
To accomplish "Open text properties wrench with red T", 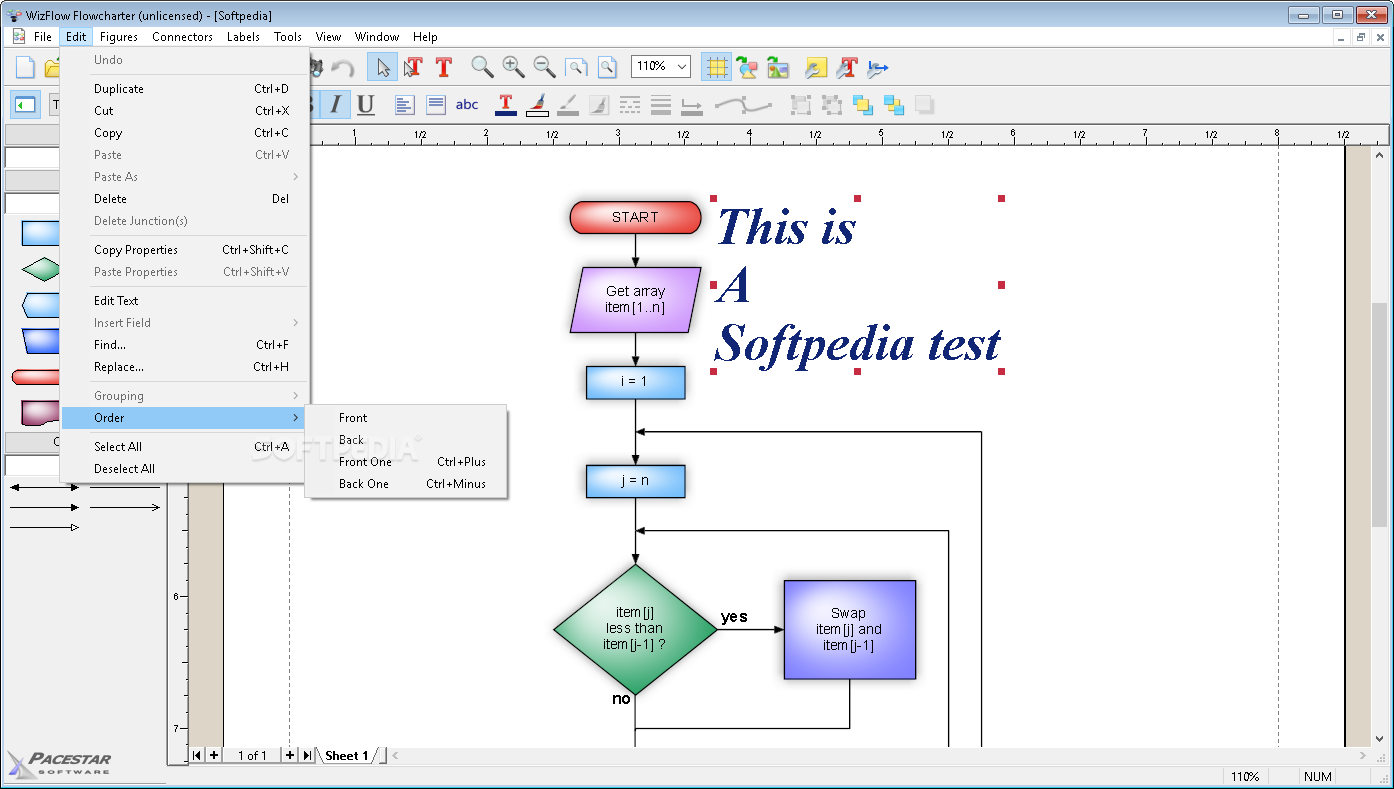I will pos(847,67).
